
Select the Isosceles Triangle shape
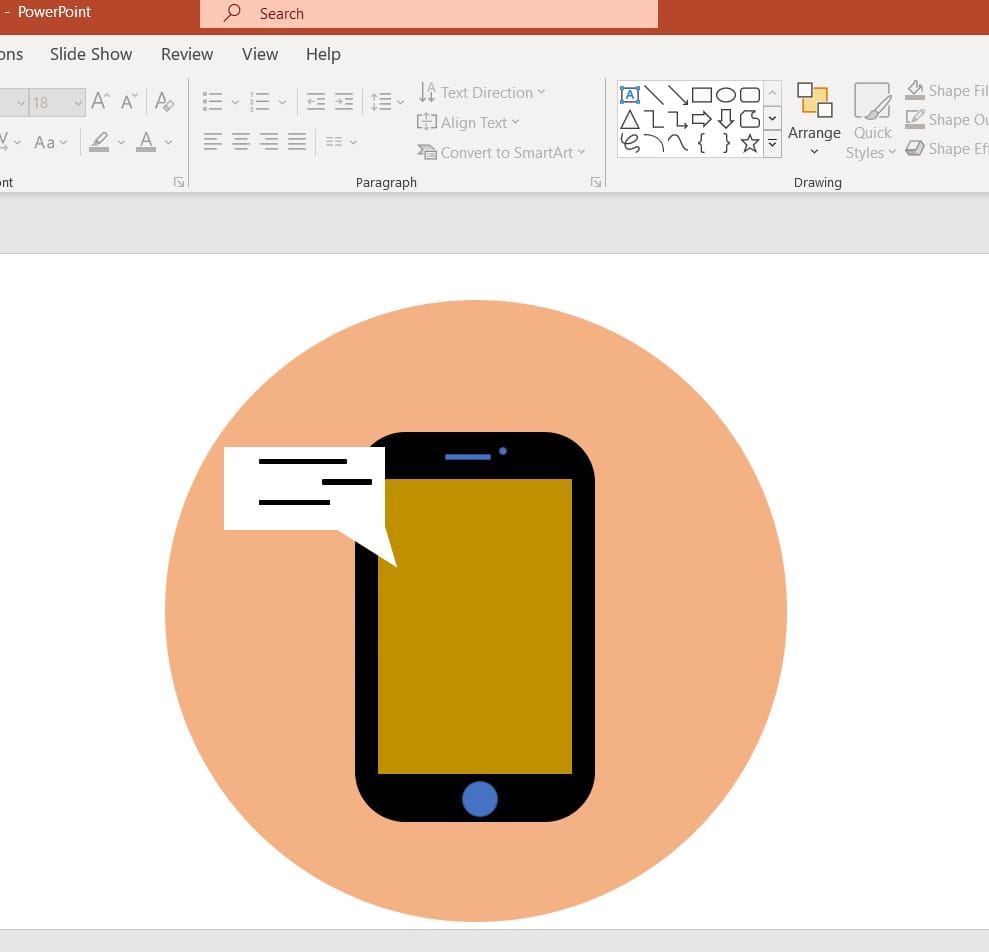coord(630,119)
